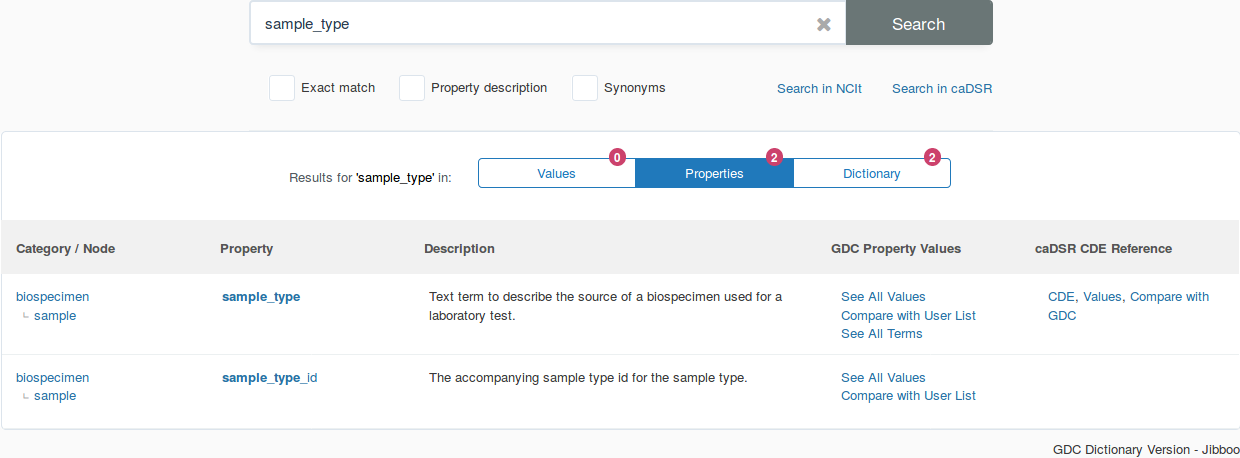Select the Properties results tab
The image size is (1240, 458).
point(714,173)
